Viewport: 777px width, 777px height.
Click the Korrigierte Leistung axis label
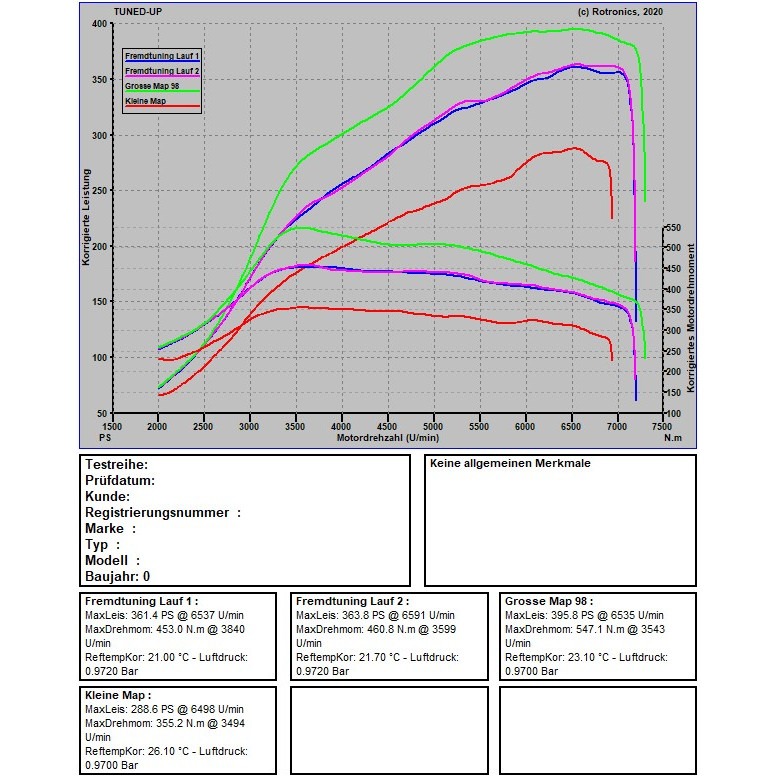tap(86, 217)
